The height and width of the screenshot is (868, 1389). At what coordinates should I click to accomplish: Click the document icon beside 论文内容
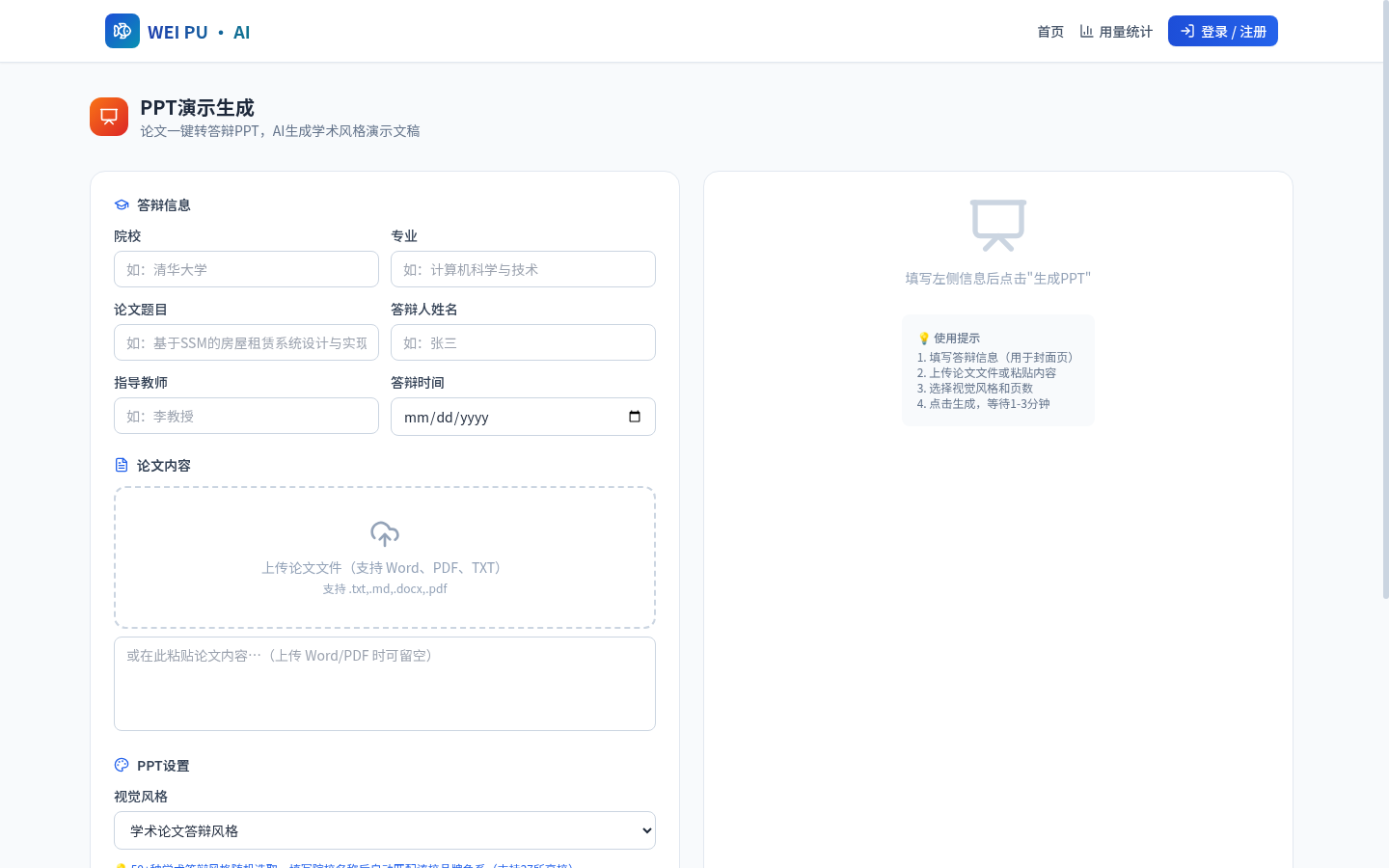click(x=122, y=465)
